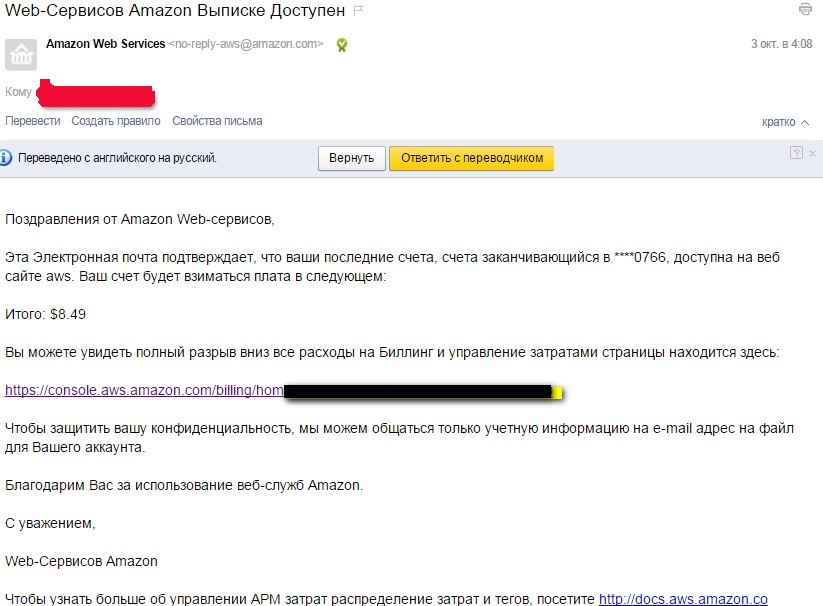Open translation help question-mark icon

coord(796,153)
